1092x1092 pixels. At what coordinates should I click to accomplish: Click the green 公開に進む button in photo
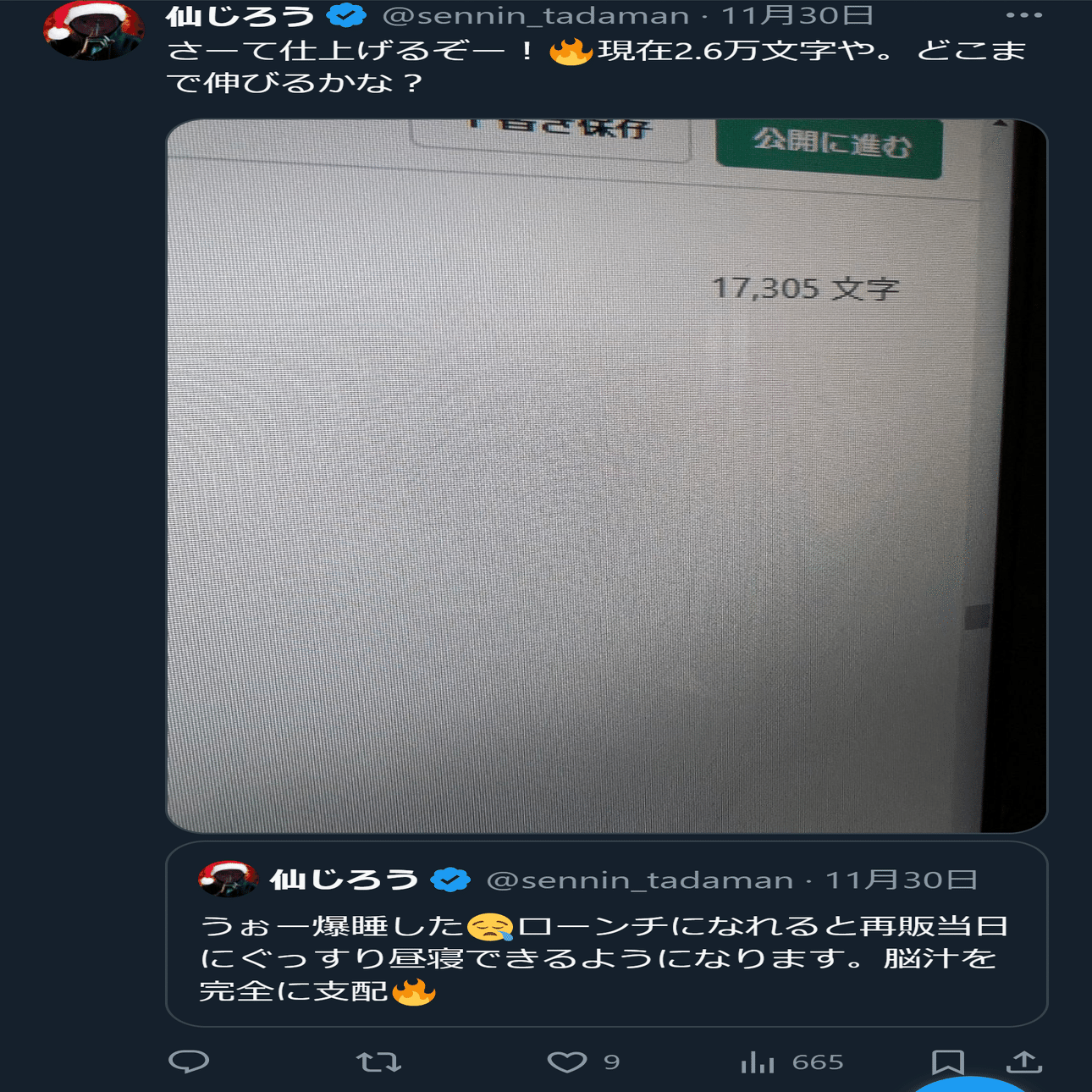(x=829, y=146)
